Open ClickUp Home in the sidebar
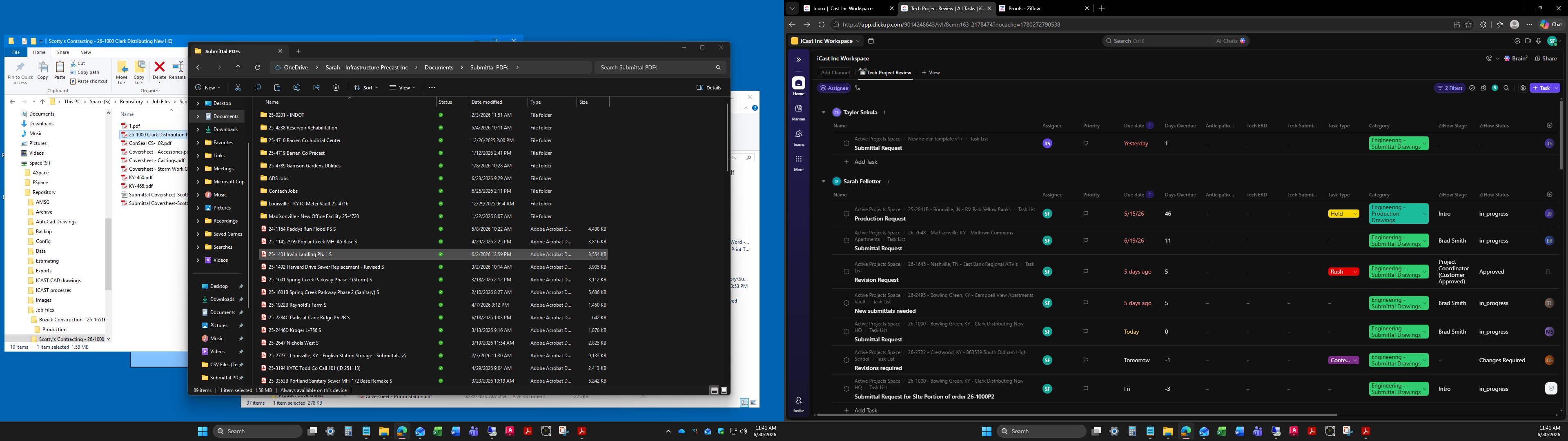Viewport: 1568px width, 441px height. (x=799, y=87)
